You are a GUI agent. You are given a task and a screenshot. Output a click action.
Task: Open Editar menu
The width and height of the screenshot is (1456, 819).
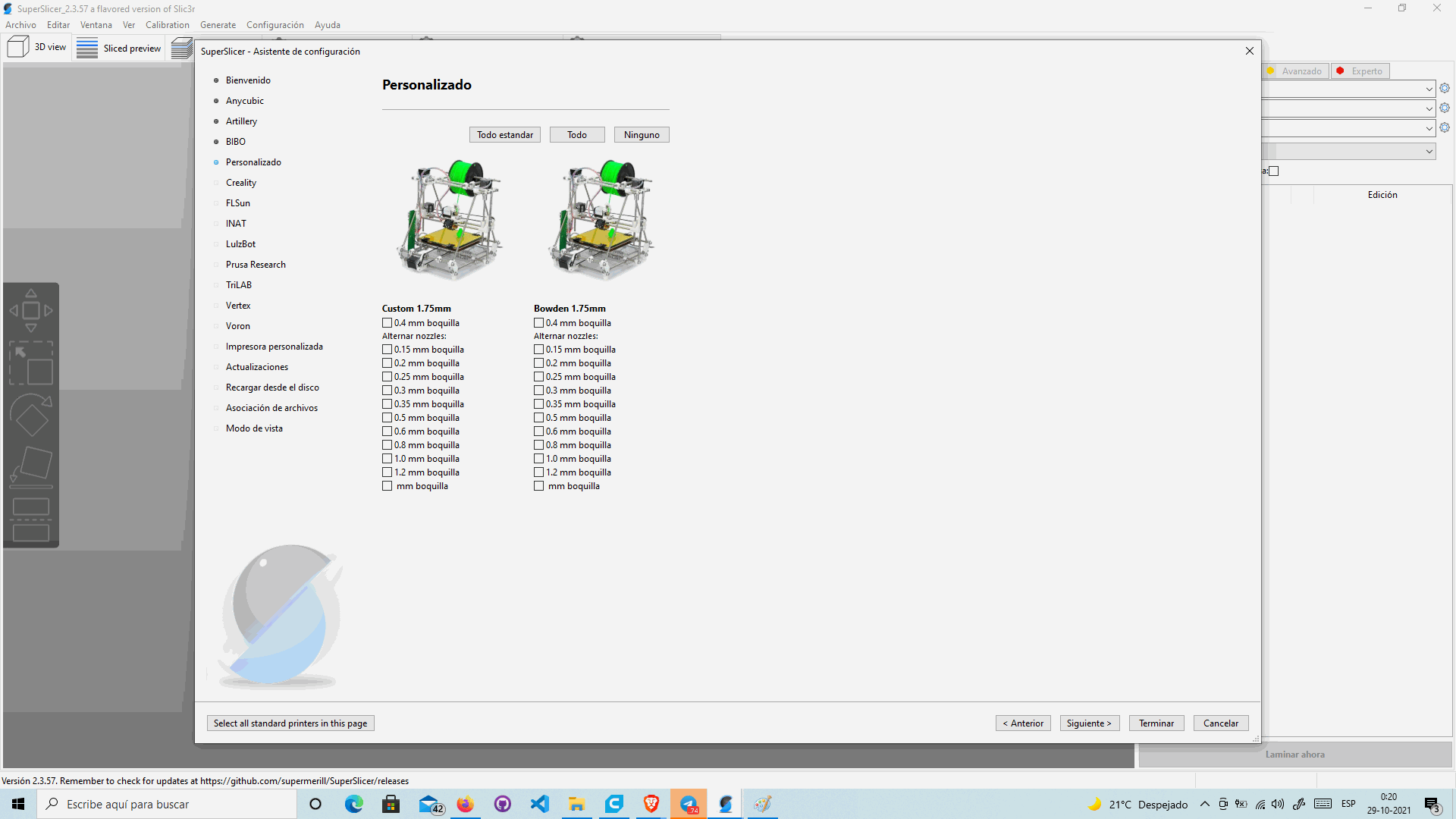[x=58, y=25]
